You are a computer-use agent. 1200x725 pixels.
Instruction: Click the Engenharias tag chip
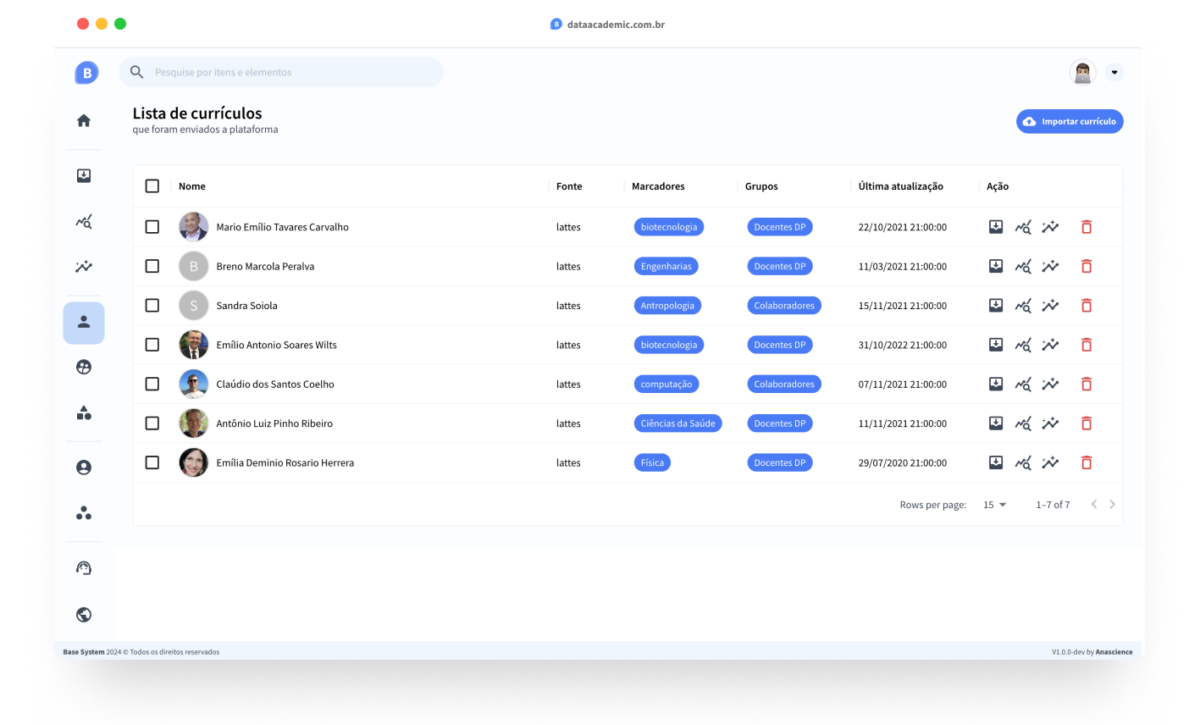666,266
